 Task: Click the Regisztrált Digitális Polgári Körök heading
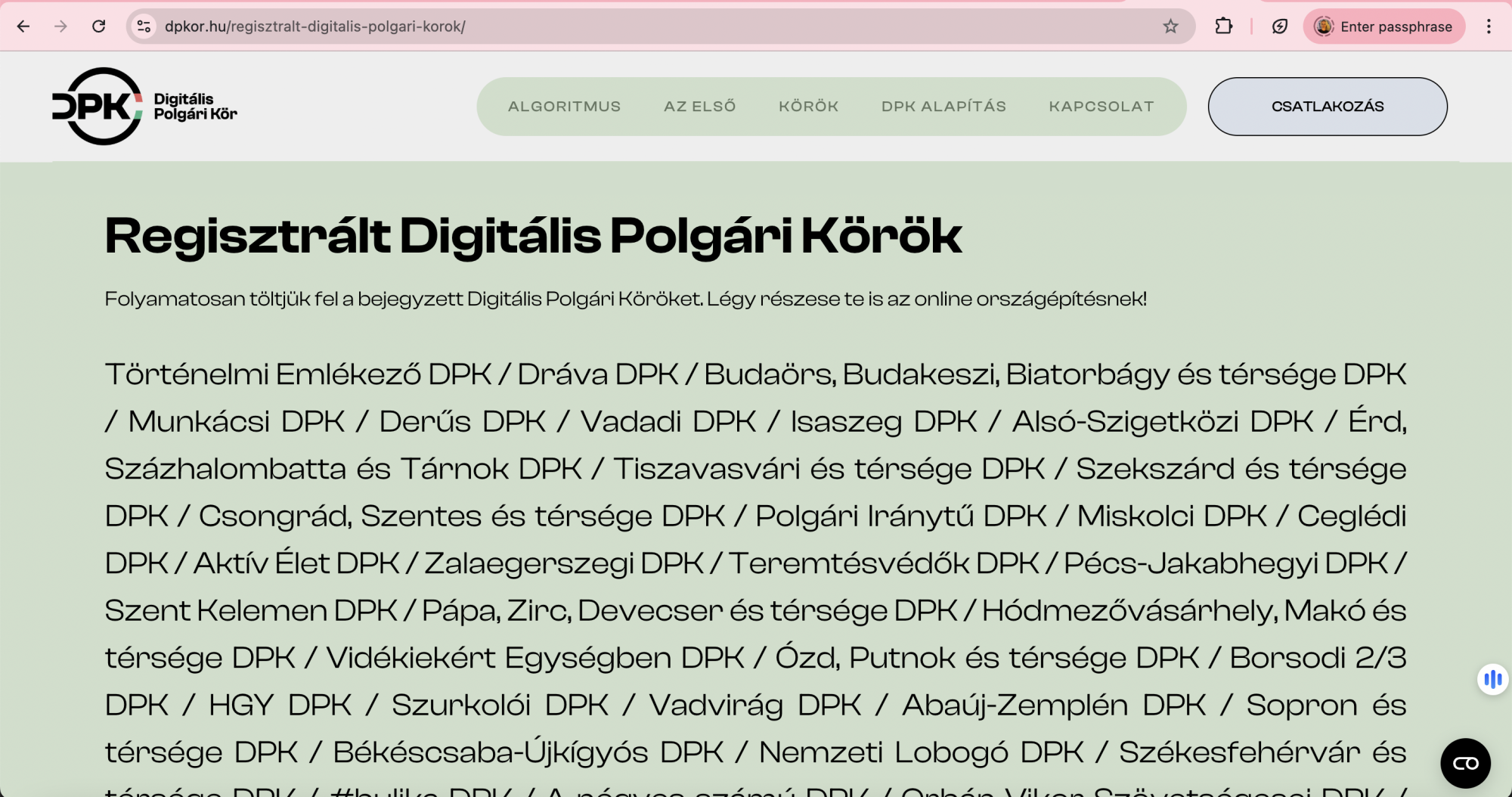point(533,235)
